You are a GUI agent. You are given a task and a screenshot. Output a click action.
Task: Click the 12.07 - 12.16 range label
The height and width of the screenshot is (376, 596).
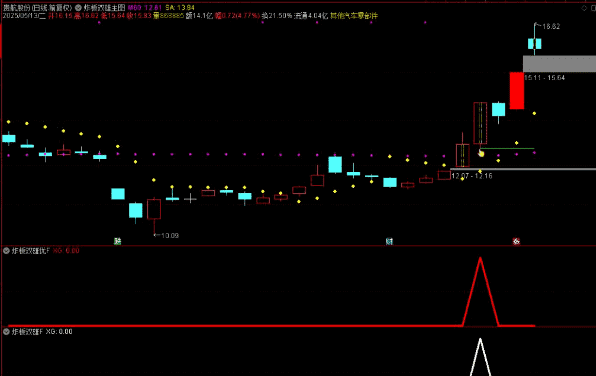click(472, 176)
